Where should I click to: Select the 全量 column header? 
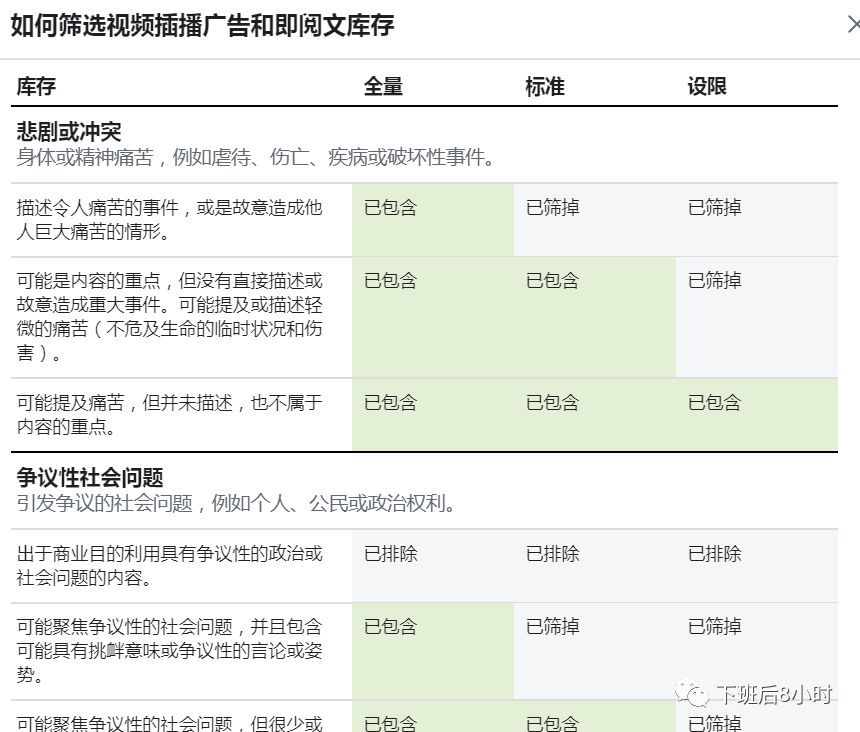[x=383, y=87]
